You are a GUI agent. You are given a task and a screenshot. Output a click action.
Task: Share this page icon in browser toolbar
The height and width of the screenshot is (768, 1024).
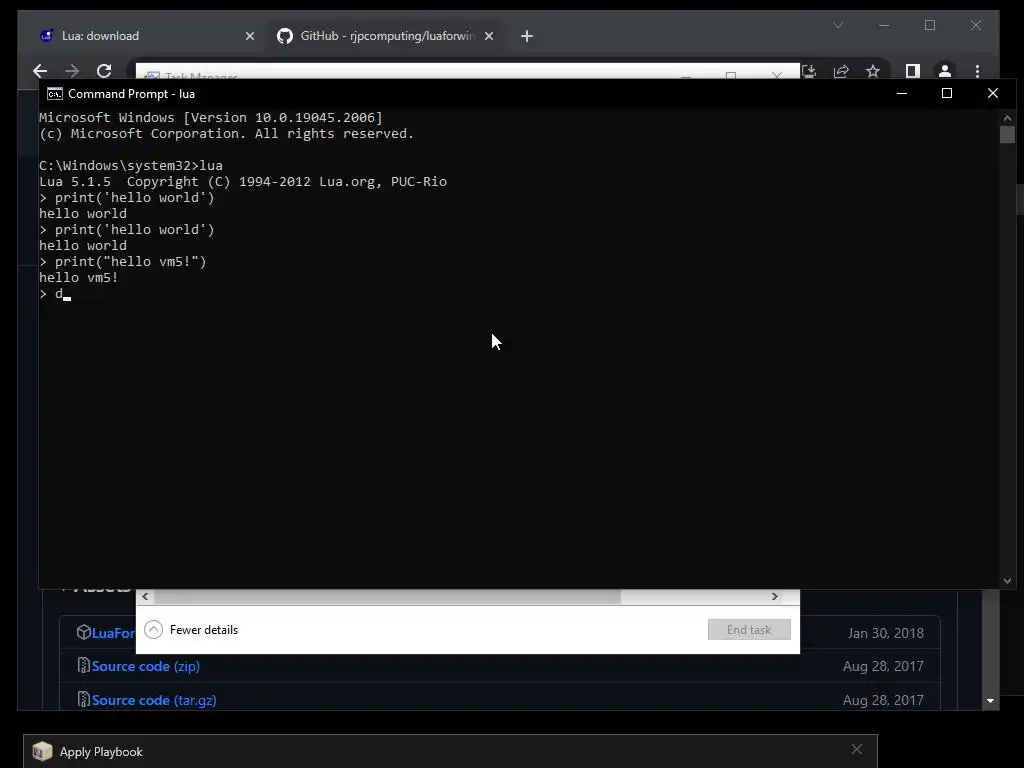pyautogui.click(x=841, y=71)
